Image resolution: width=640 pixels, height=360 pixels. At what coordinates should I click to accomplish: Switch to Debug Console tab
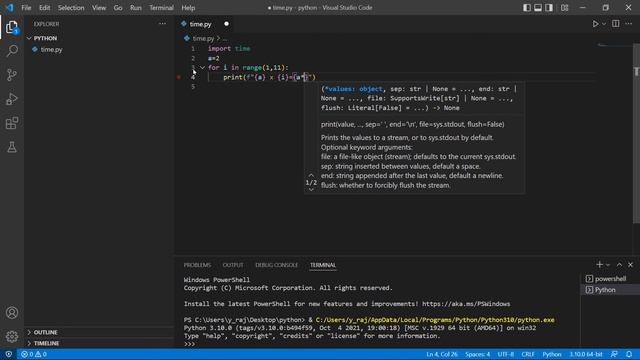[276, 265]
